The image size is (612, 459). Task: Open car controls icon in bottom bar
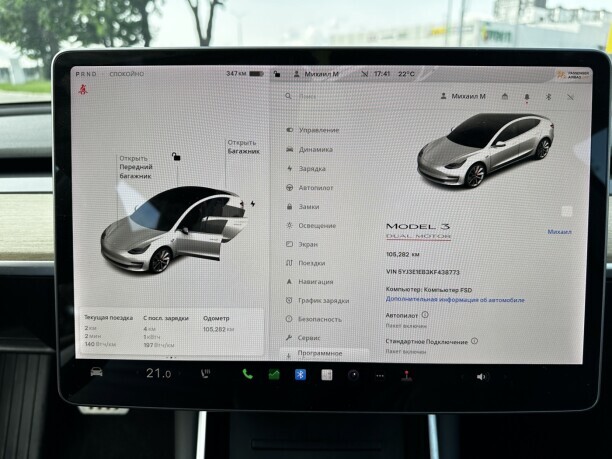click(96, 372)
